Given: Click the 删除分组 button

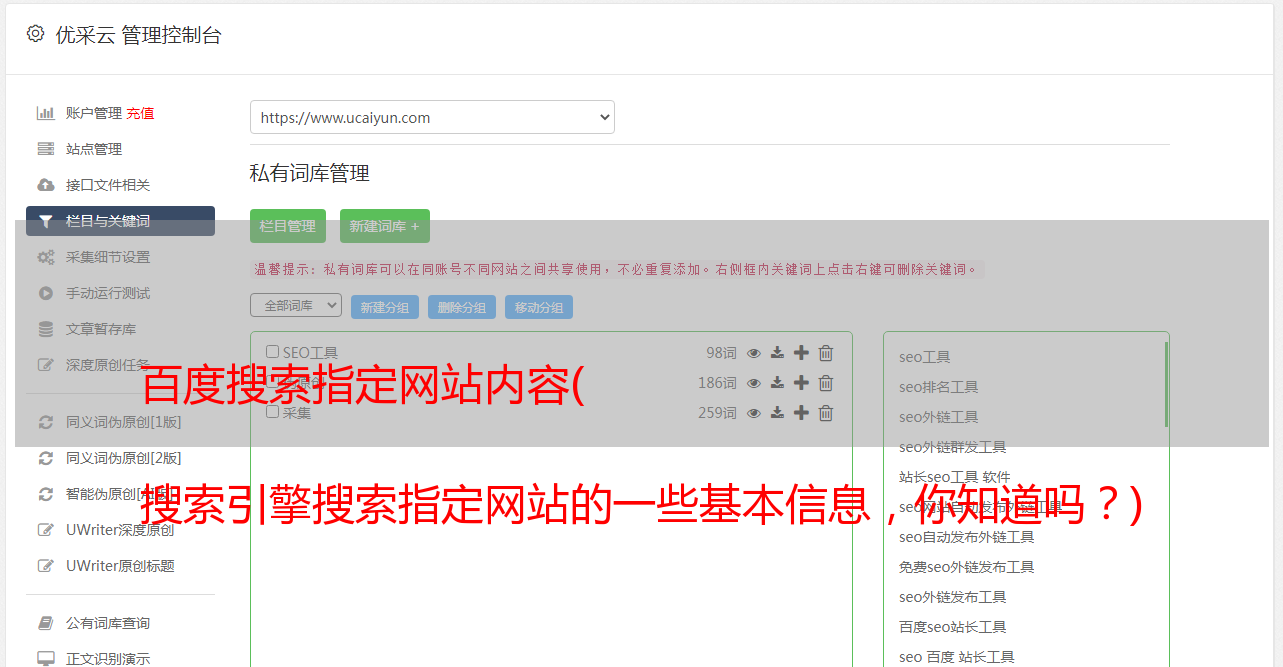Looking at the screenshot, I should 462,307.
